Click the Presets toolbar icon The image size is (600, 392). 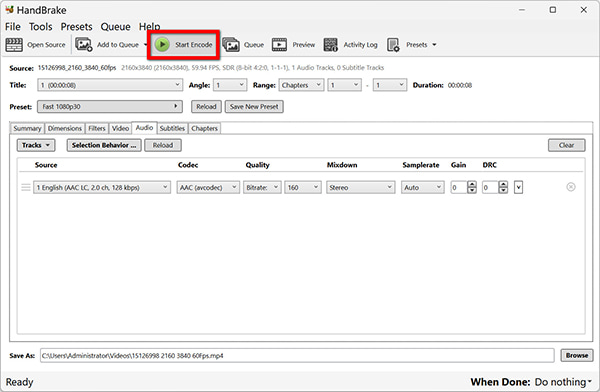[x=393, y=44]
